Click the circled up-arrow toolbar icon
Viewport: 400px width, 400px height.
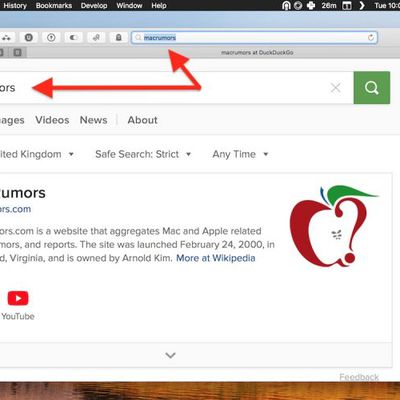coord(51,38)
